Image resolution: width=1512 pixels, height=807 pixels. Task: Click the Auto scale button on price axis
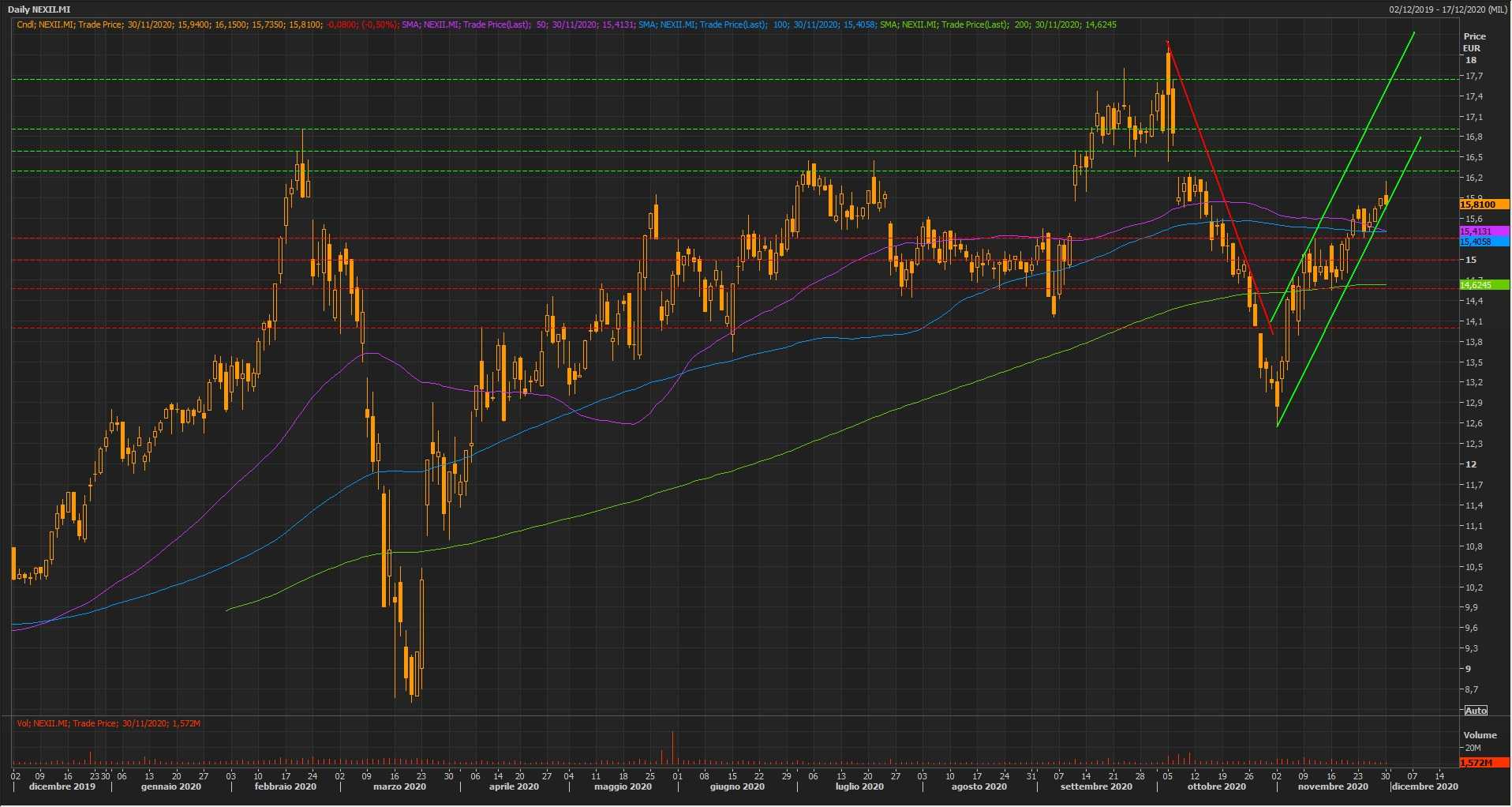click(x=1475, y=711)
